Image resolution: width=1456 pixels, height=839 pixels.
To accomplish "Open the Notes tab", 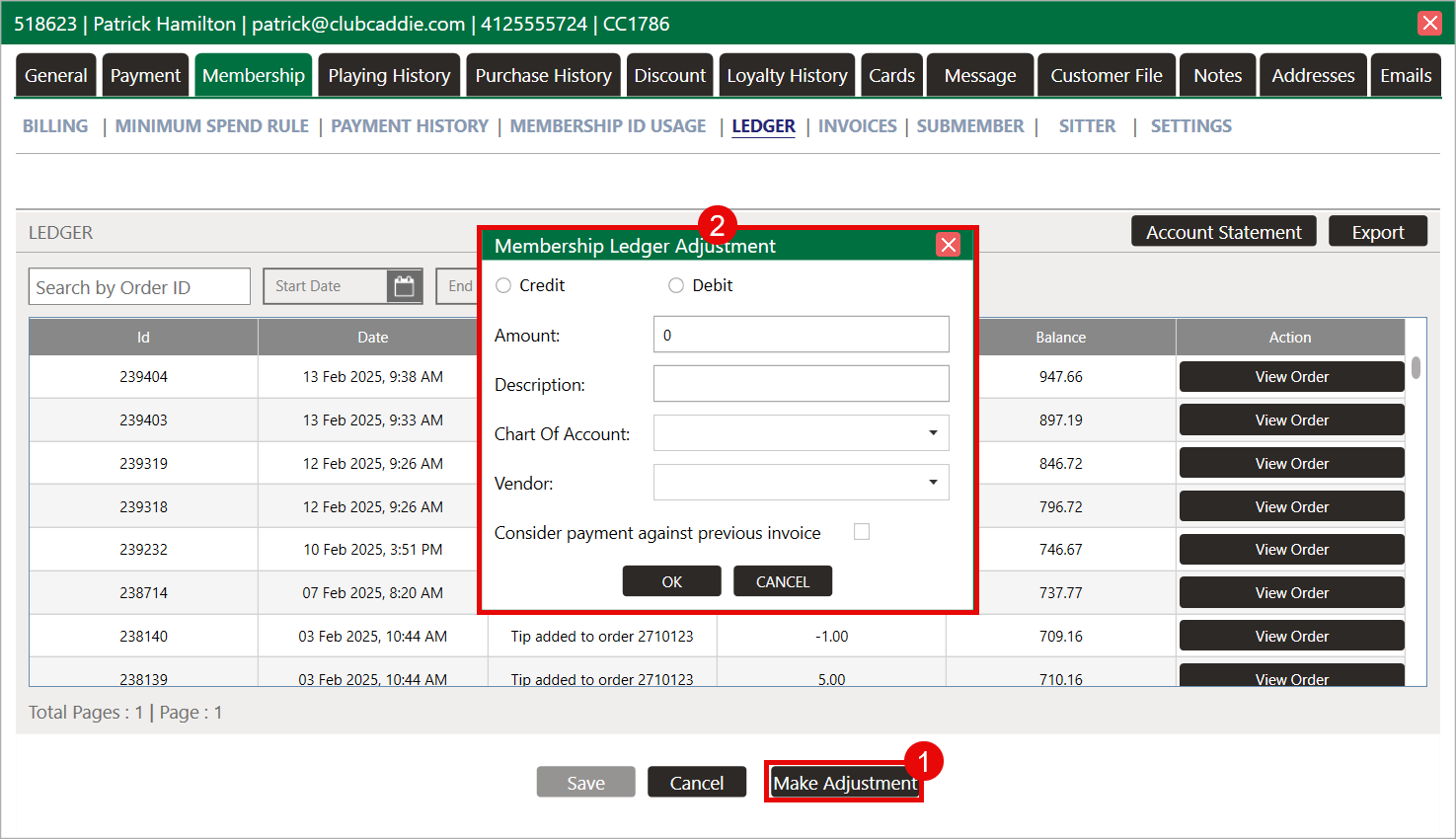I will click(1217, 75).
